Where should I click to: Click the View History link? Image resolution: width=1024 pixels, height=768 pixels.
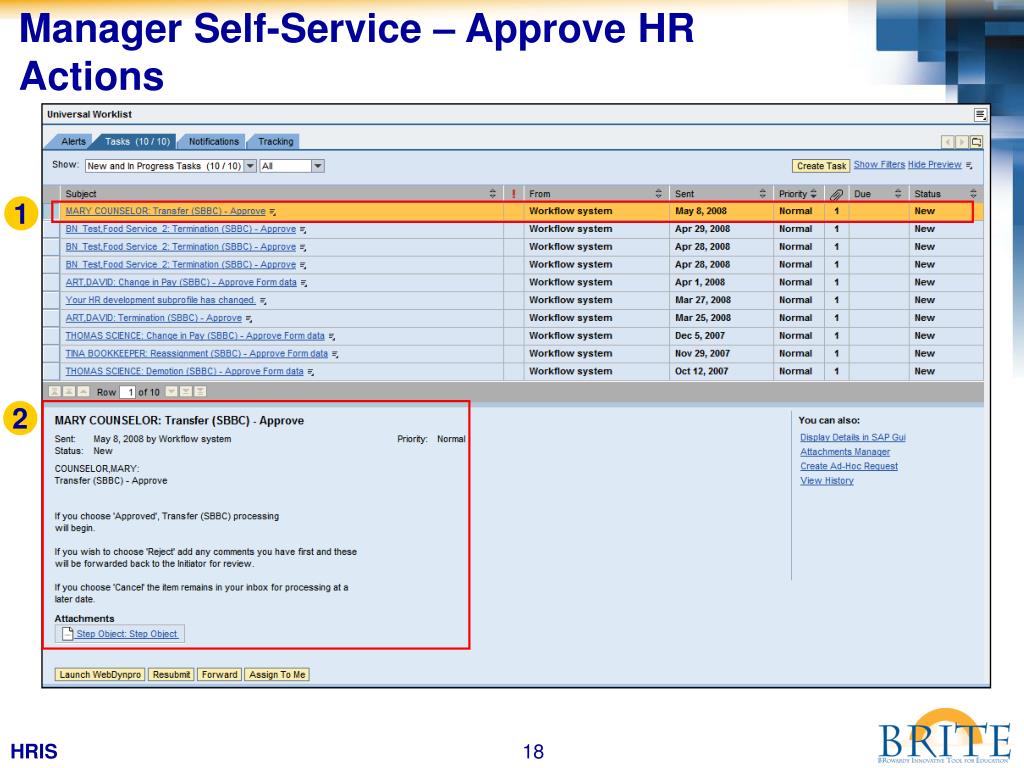827,481
